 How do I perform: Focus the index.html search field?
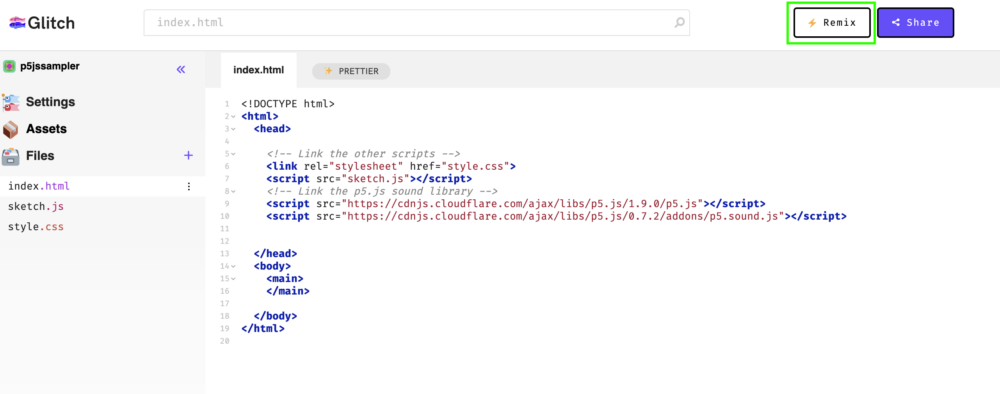pyautogui.click(x=416, y=23)
